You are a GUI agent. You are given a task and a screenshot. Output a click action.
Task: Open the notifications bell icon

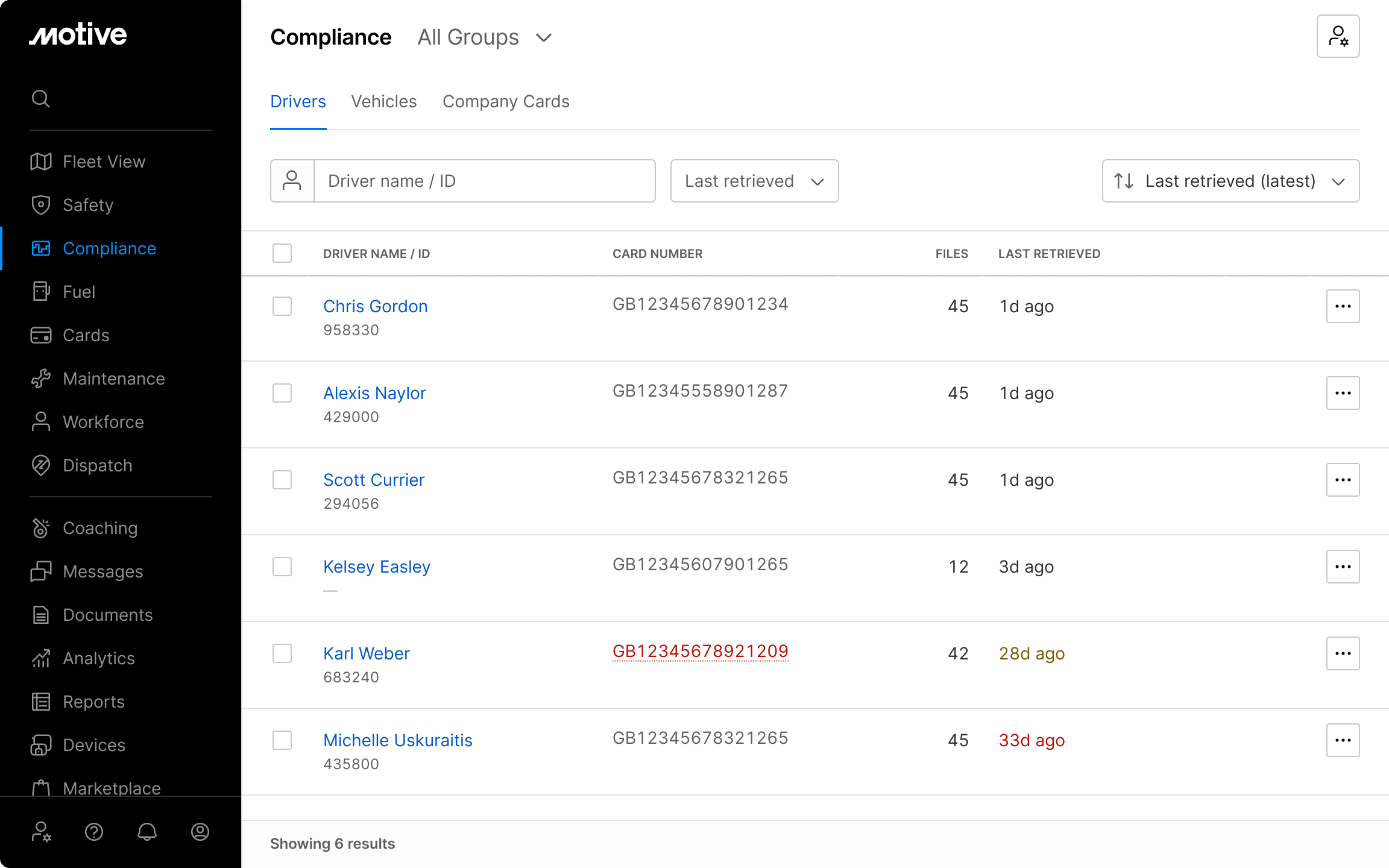(147, 832)
